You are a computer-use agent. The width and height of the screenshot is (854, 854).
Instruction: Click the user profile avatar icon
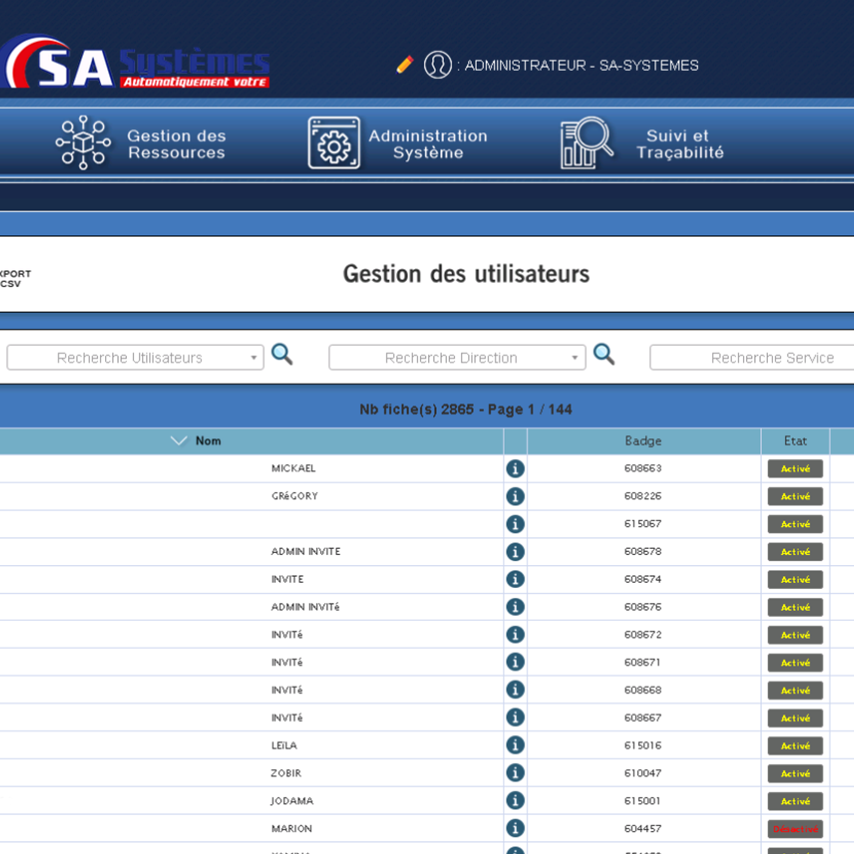point(437,65)
